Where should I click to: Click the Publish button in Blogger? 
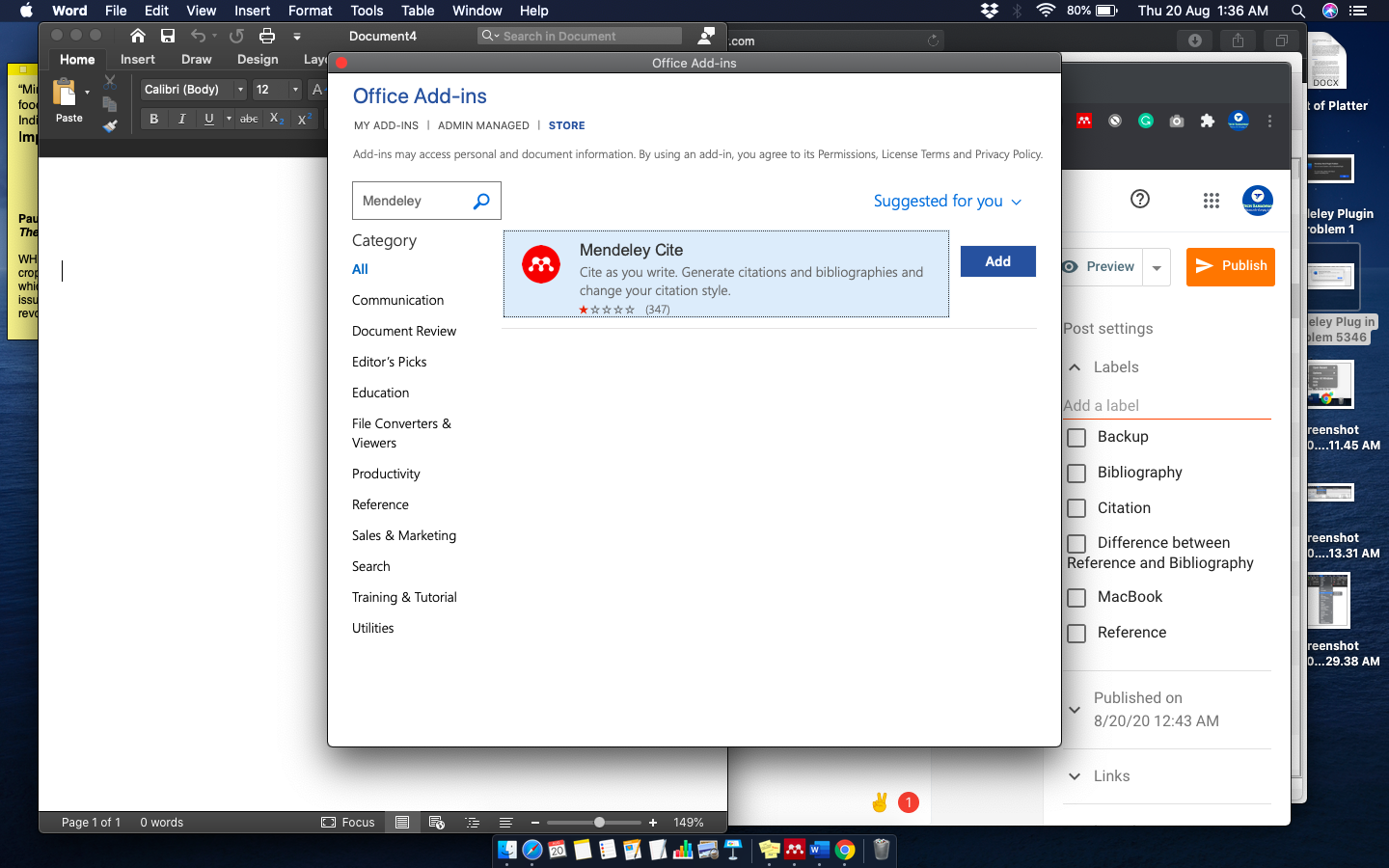click(1231, 266)
